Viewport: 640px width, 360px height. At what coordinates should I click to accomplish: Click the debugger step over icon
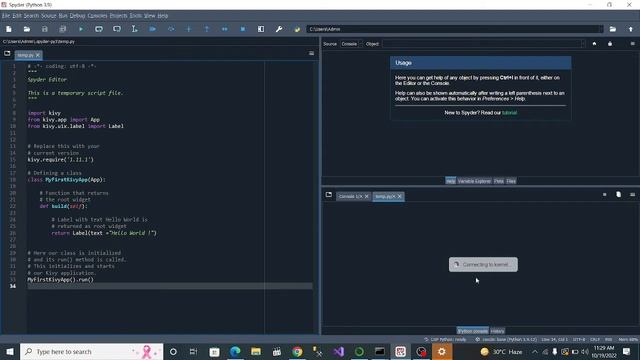pos(171,29)
